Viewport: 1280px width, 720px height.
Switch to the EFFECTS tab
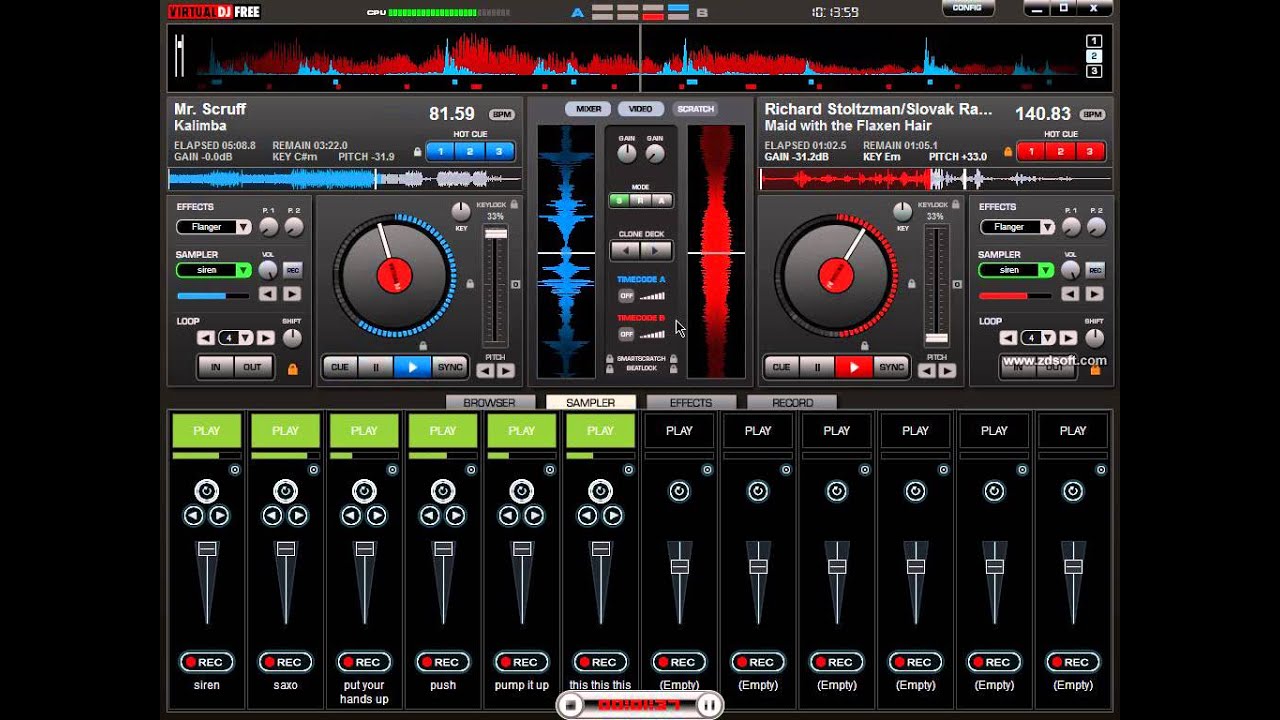pyautogui.click(x=691, y=402)
